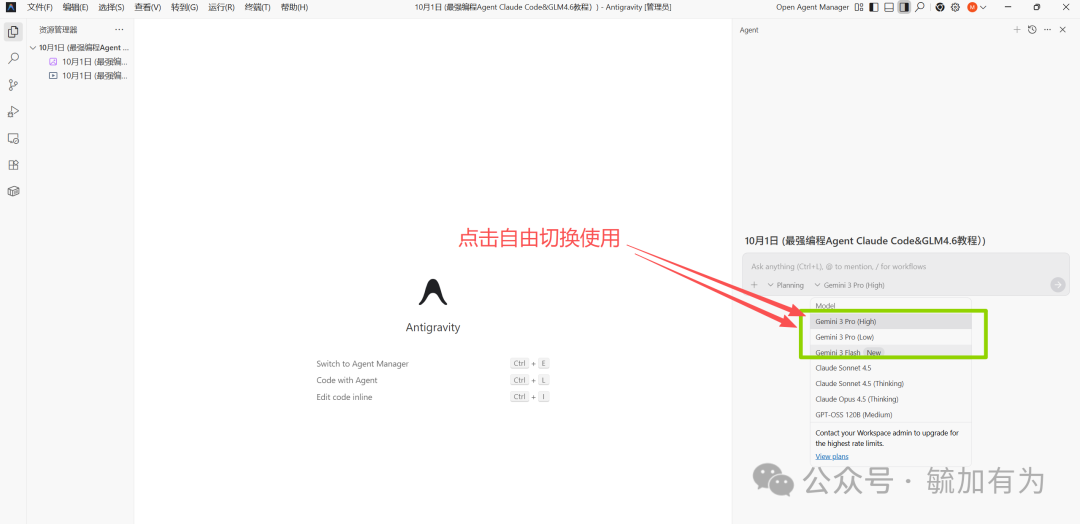The image size is (1080, 524).
Task: Open the Search view in activity bar
Action: pyautogui.click(x=13, y=59)
